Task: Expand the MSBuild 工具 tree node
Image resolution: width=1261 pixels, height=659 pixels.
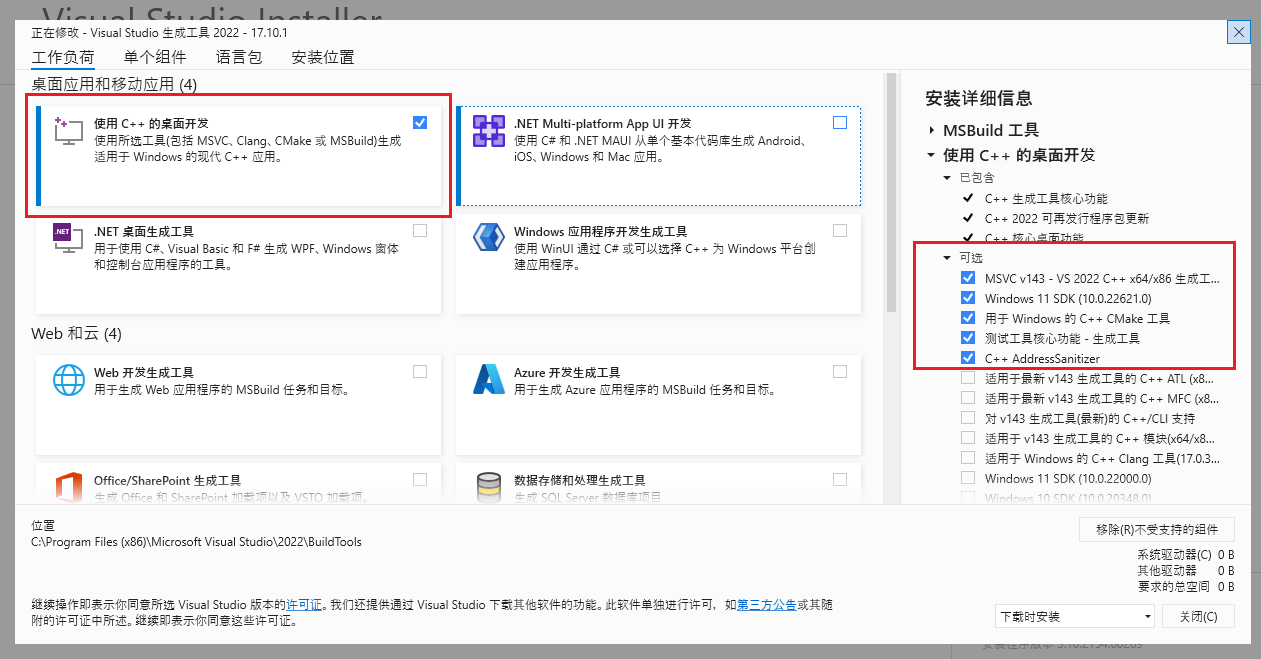Action: [x=931, y=130]
